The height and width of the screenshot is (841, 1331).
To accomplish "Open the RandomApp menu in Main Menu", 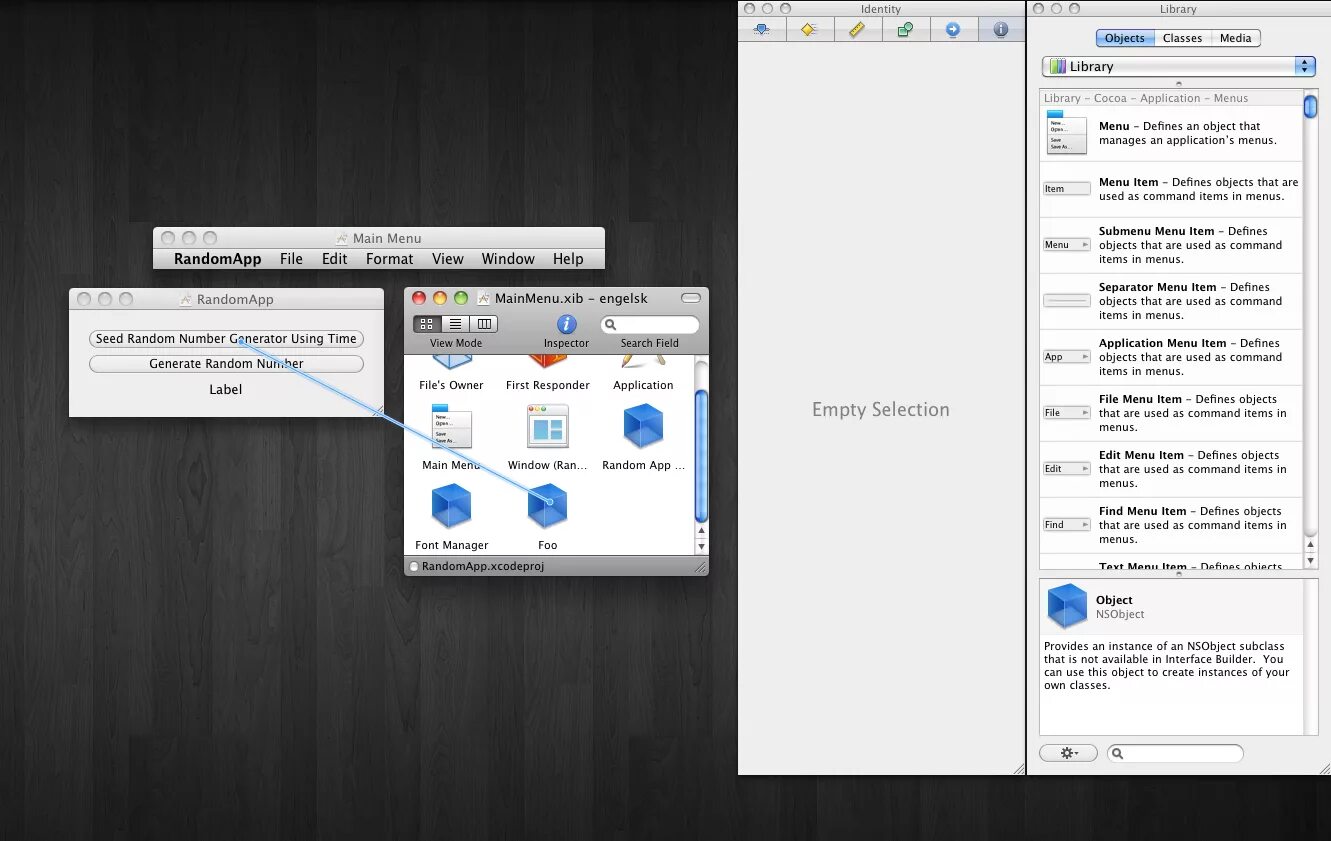I will [x=217, y=259].
